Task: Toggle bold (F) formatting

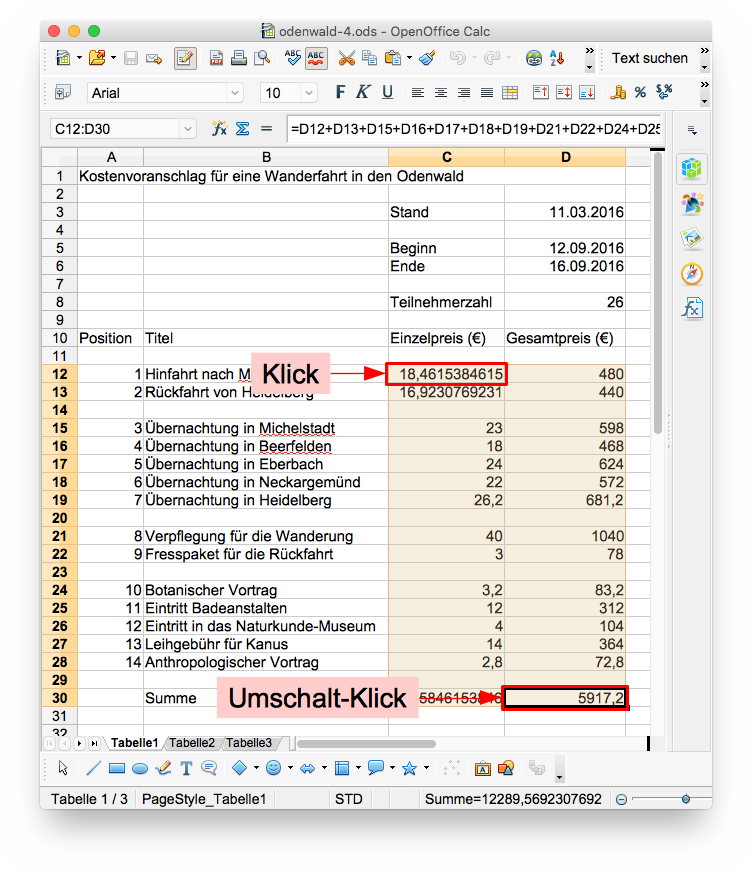Action: pyautogui.click(x=340, y=92)
